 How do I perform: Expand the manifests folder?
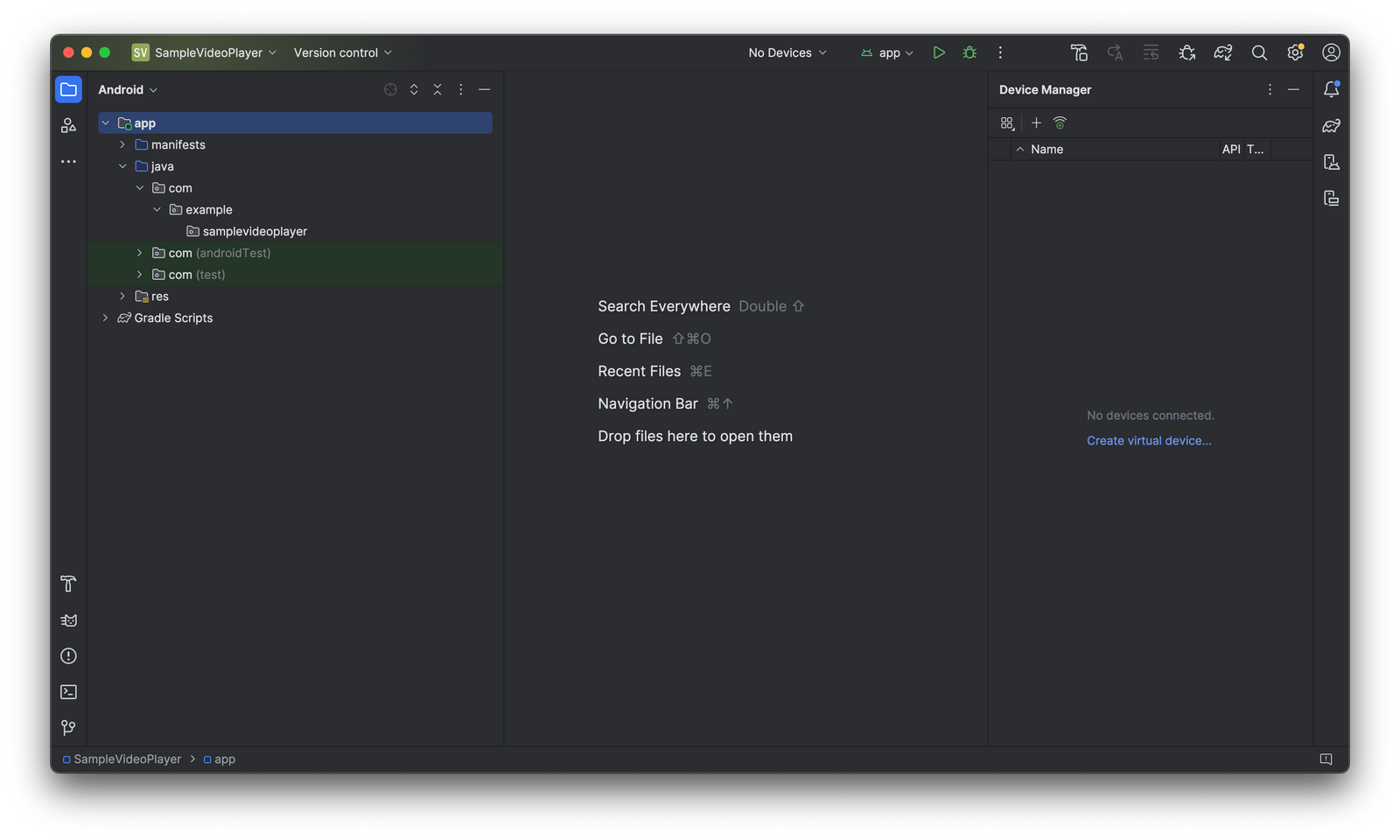[122, 144]
